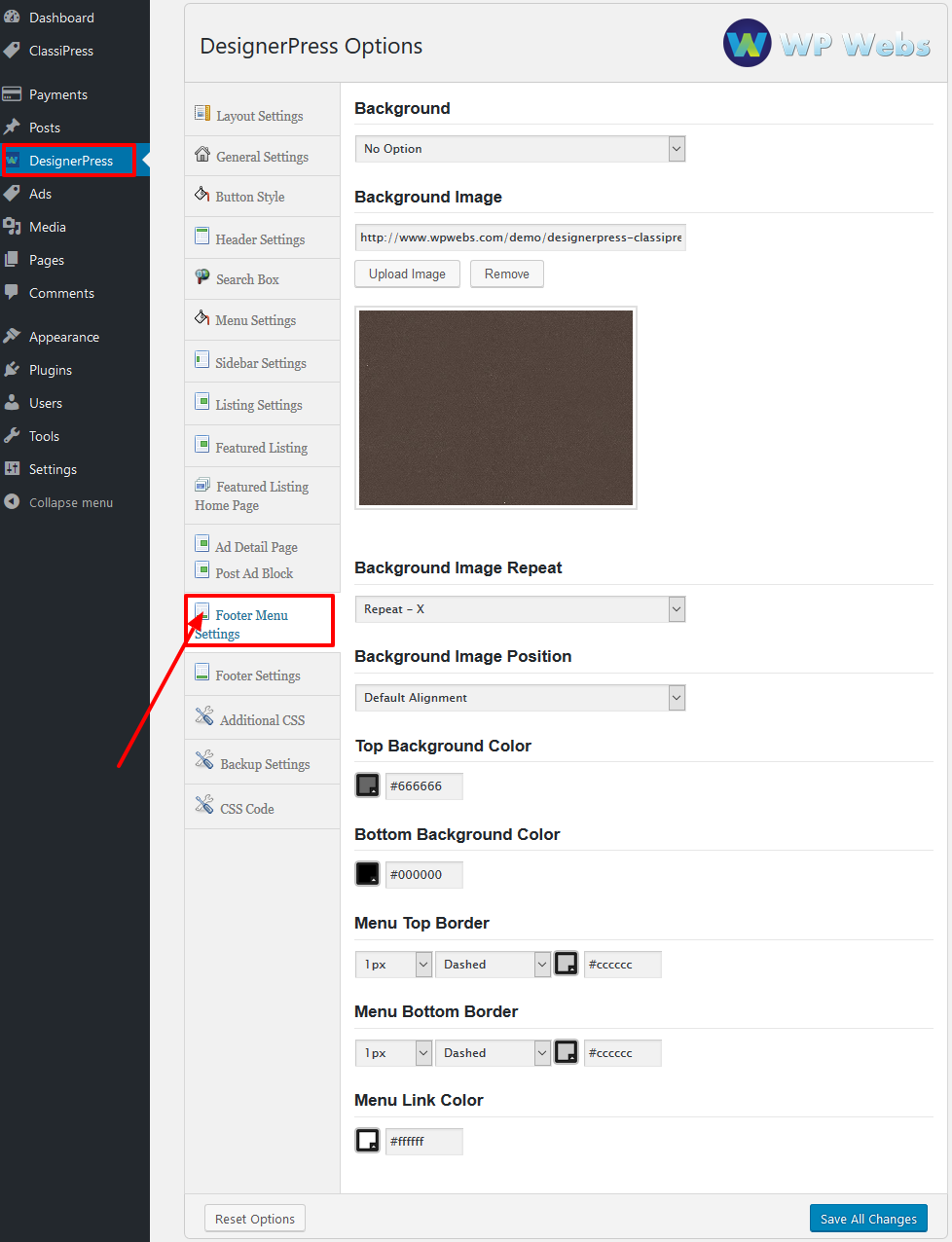Click the Settings sliders icon

pyautogui.click(x=12, y=469)
